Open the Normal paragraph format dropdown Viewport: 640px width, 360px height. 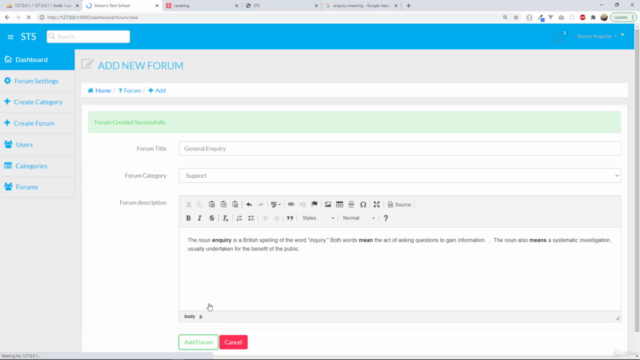[358, 218]
